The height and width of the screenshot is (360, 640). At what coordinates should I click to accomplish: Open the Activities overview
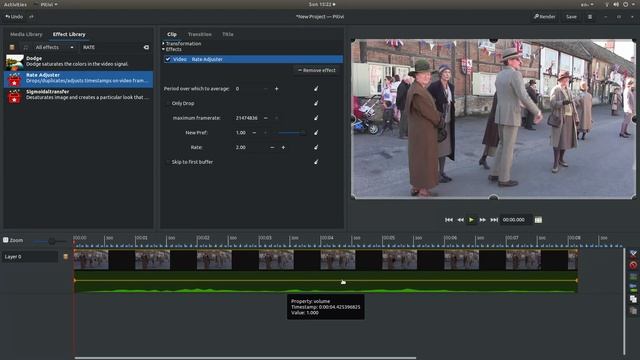click(x=15, y=4)
